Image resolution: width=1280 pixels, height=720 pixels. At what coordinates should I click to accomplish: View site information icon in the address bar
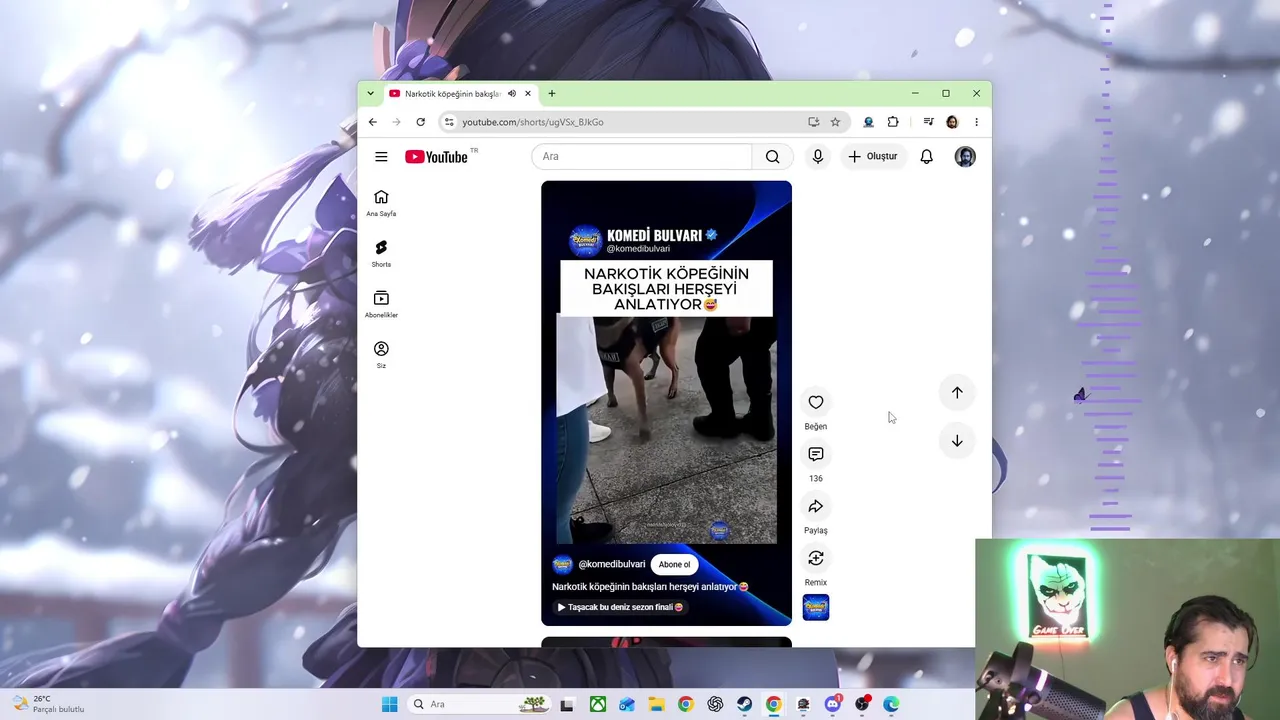pos(449,122)
